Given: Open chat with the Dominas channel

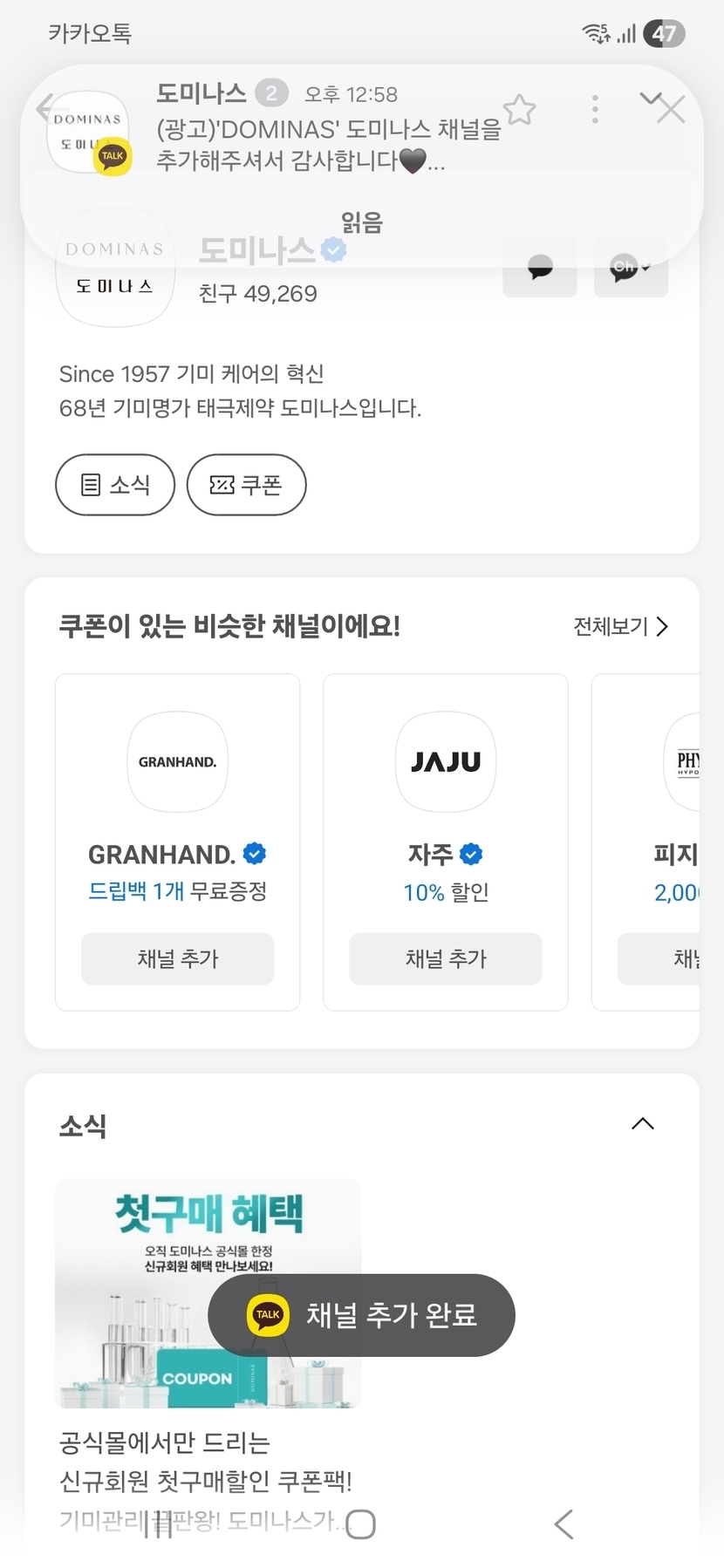Looking at the screenshot, I should coord(540,268).
